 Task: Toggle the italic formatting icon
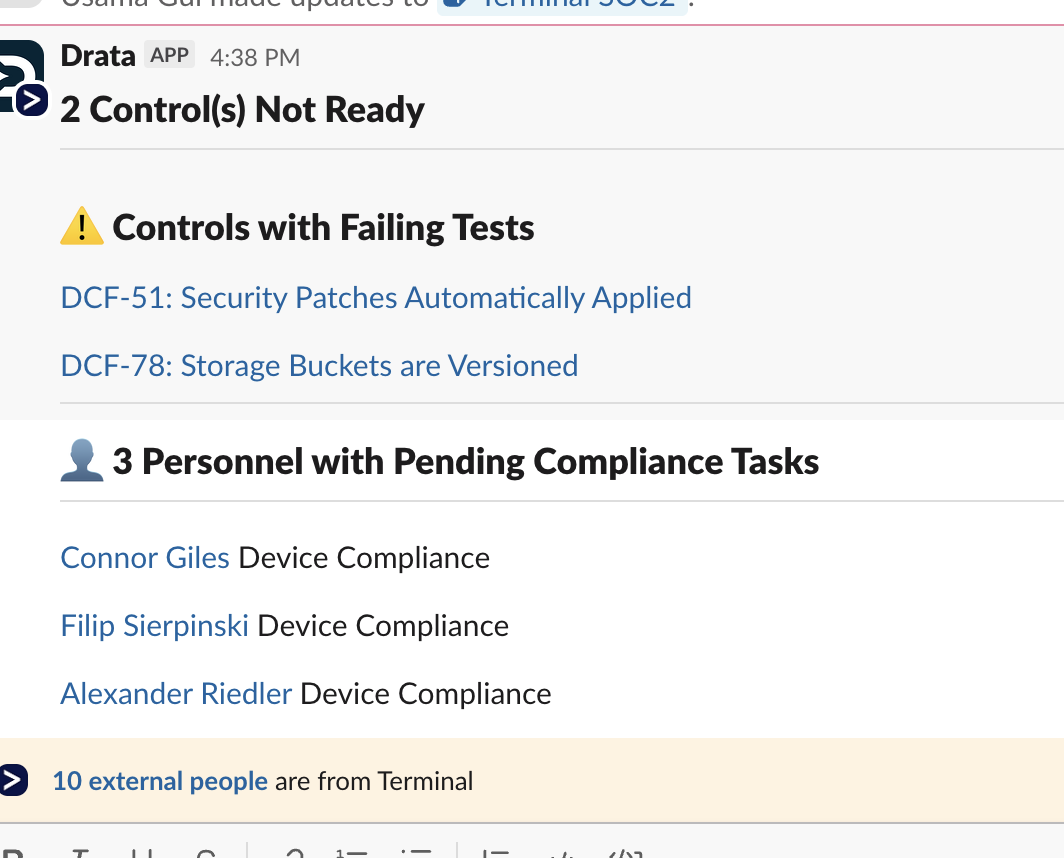pos(79,853)
